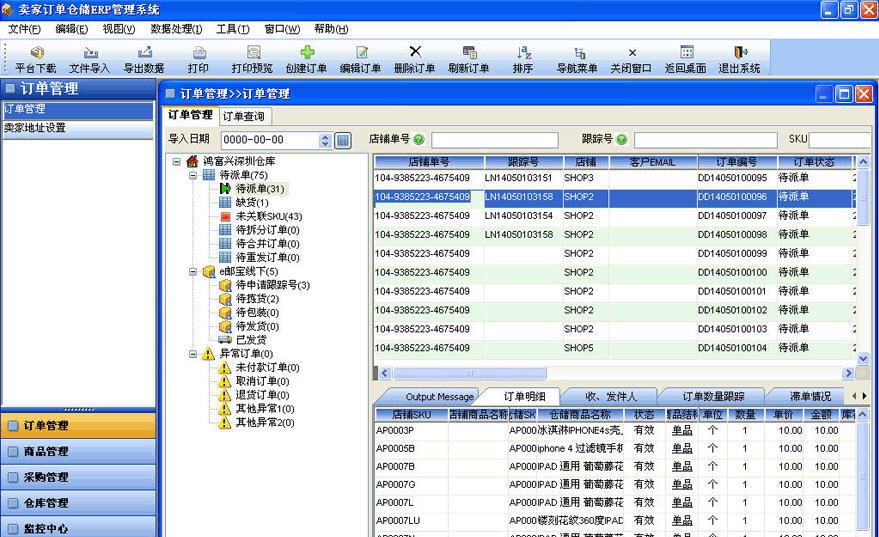Select 未付款订单(0) tree node

(267, 367)
